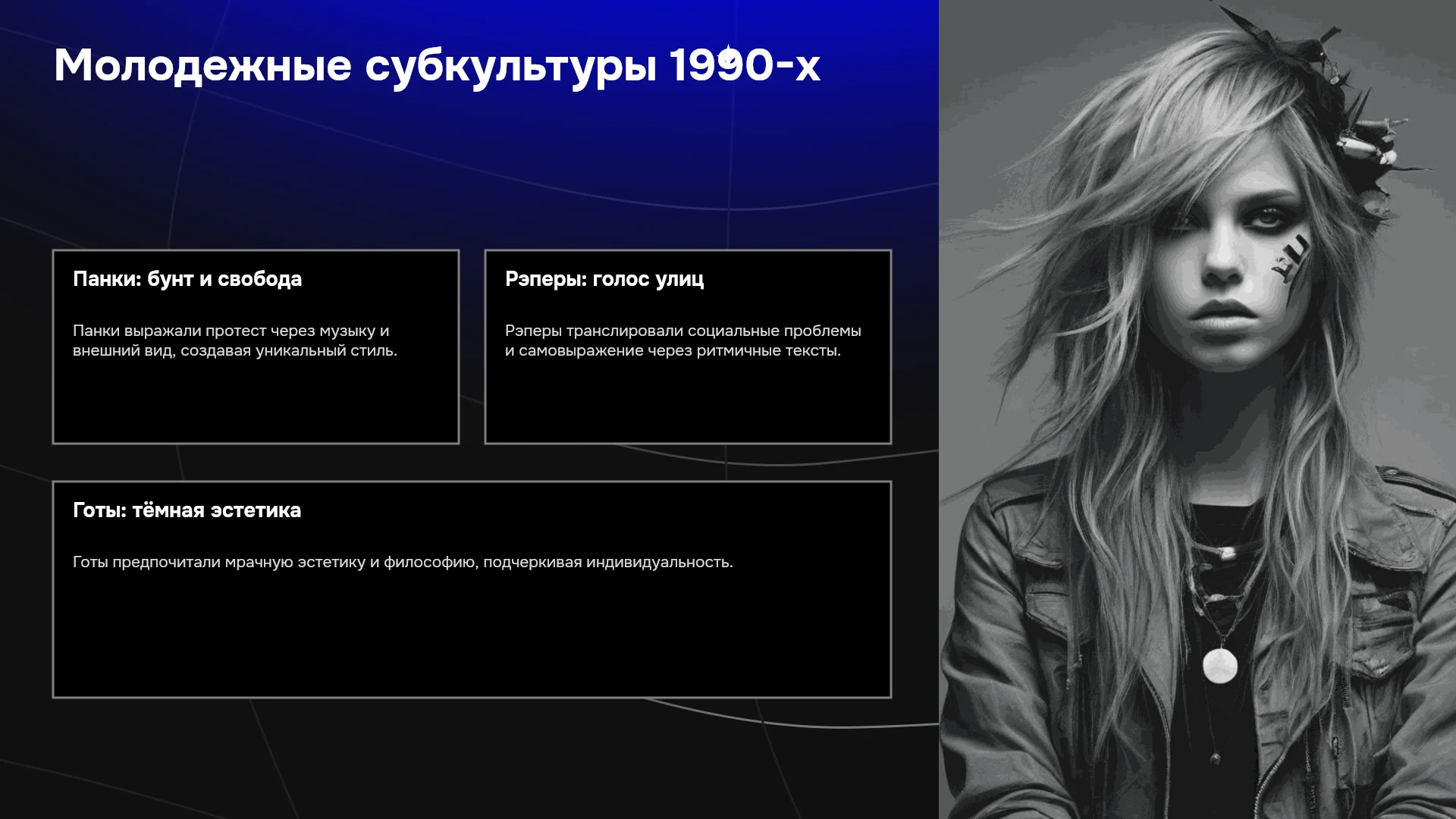Select the heading "Готы: тёмная эстетика"
Screen dimensions: 1456x819
pyautogui.click(x=187, y=510)
